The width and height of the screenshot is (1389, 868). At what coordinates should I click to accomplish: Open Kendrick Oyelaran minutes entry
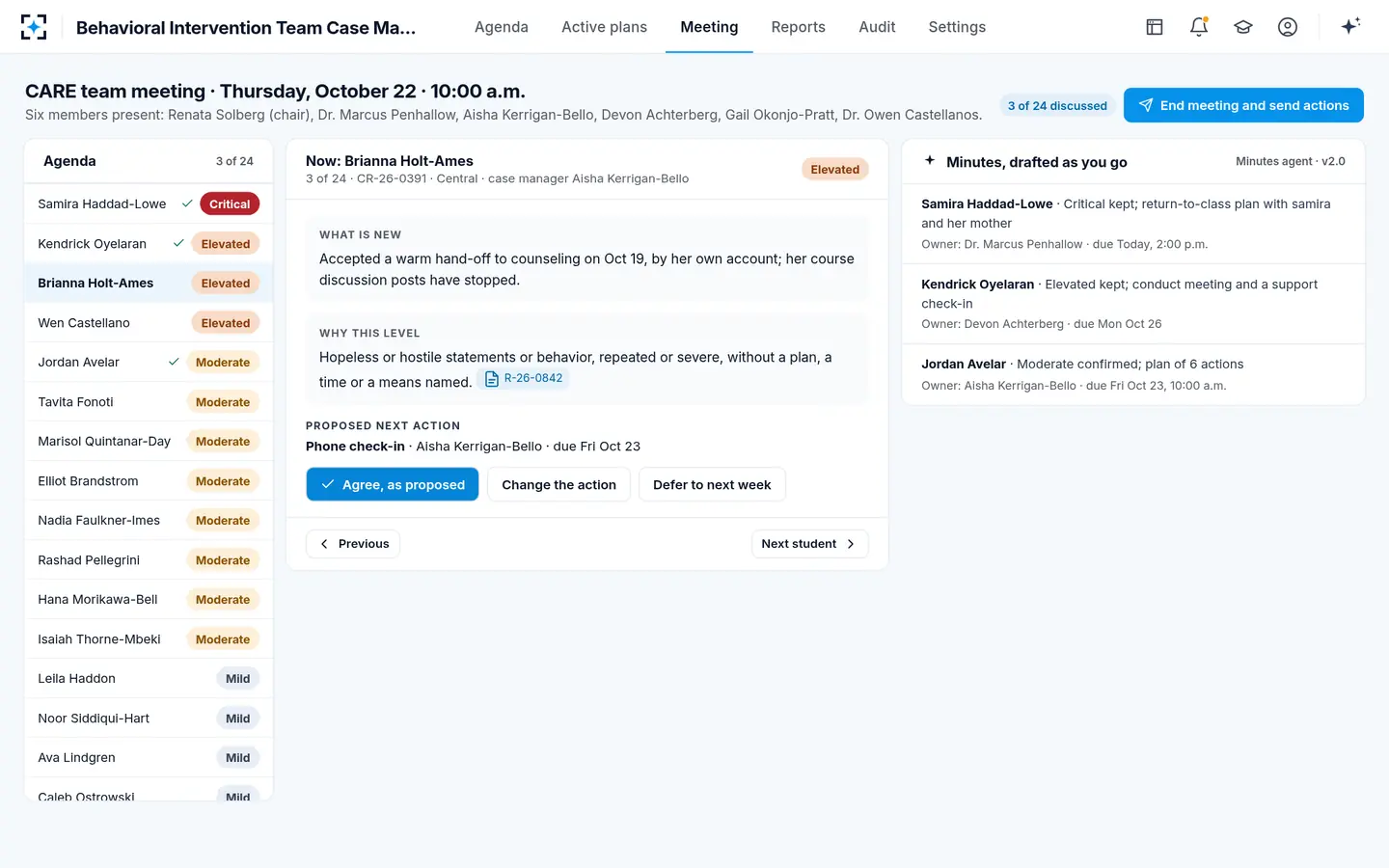[x=1133, y=304]
